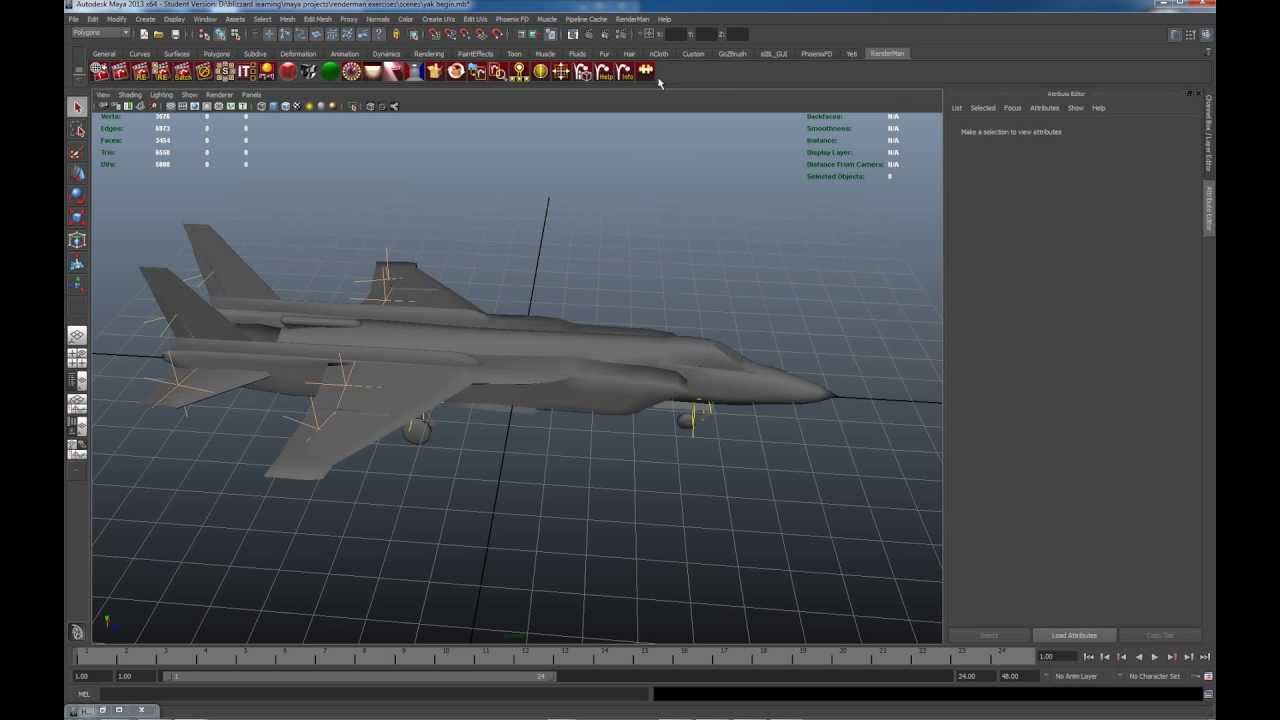Click the range slider bar
The width and height of the screenshot is (1280, 720).
(360, 676)
